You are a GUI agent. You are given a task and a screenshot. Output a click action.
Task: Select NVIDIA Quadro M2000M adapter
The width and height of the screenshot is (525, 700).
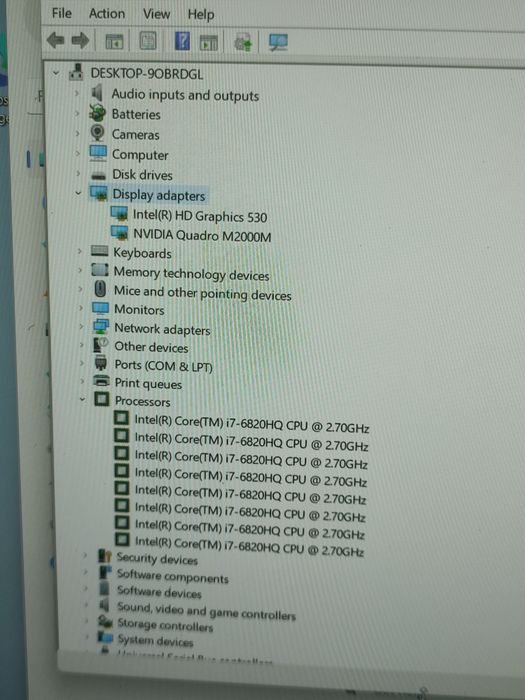[202, 235]
